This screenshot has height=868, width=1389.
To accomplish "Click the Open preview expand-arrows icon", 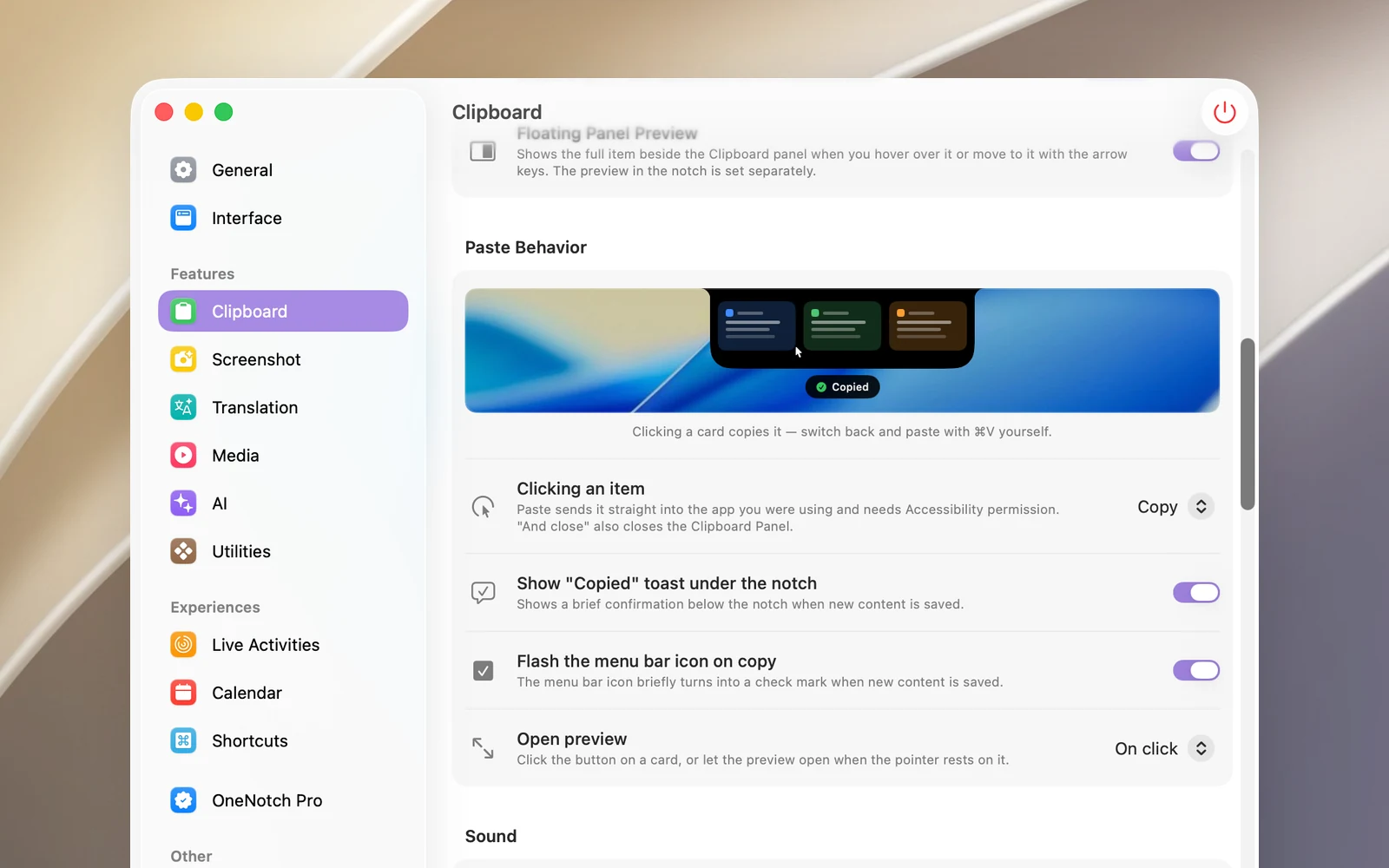I will point(483,748).
